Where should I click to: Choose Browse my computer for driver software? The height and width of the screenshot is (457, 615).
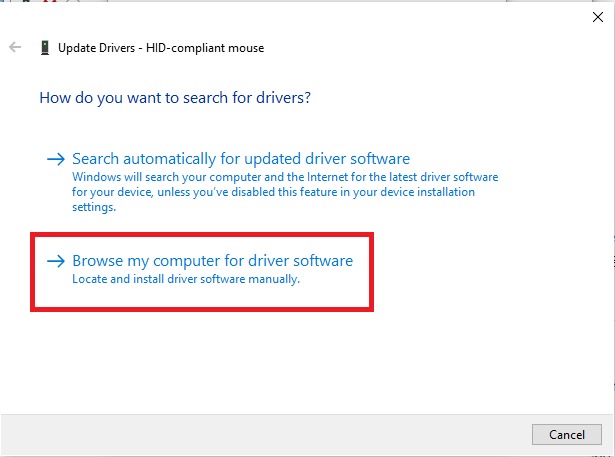pos(212,261)
